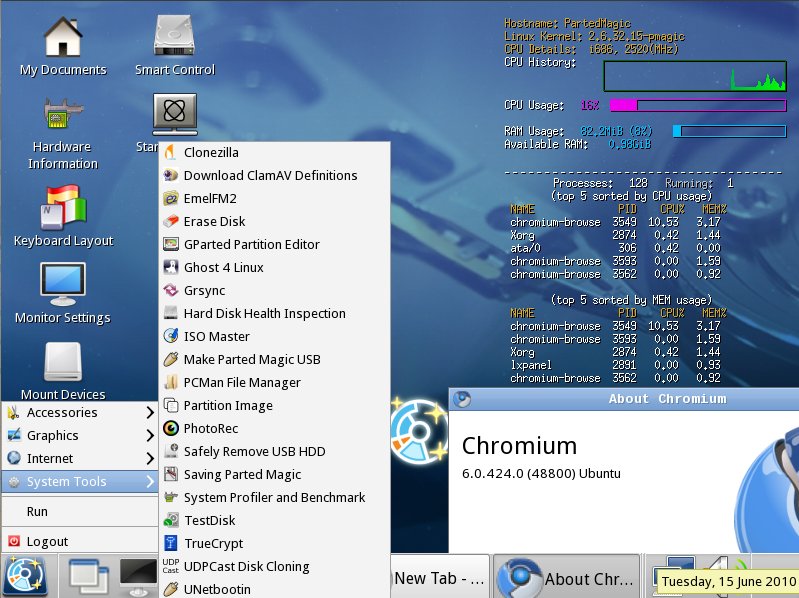Open the Internet menu category
799x598 pixels.
pyautogui.click(x=79, y=458)
